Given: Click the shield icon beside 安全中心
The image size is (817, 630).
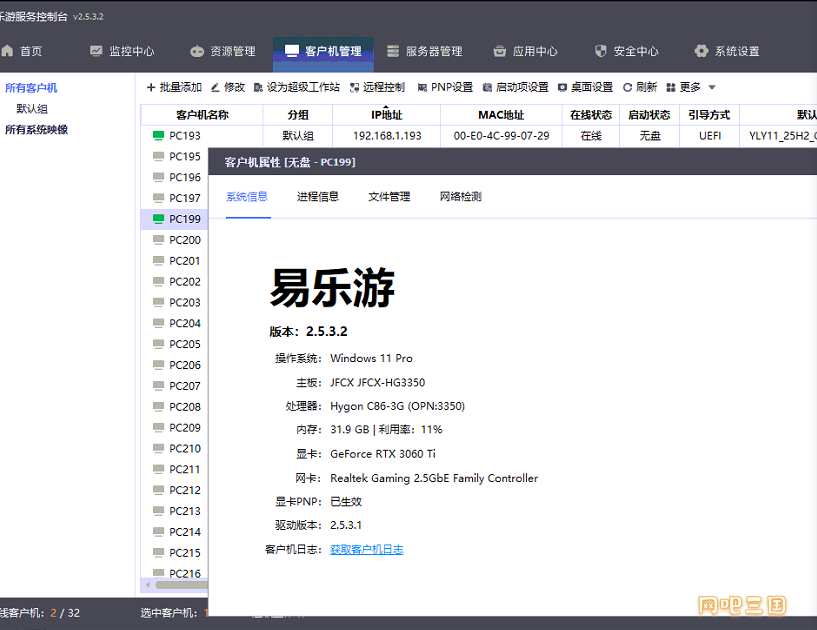Looking at the screenshot, I should tap(601, 51).
